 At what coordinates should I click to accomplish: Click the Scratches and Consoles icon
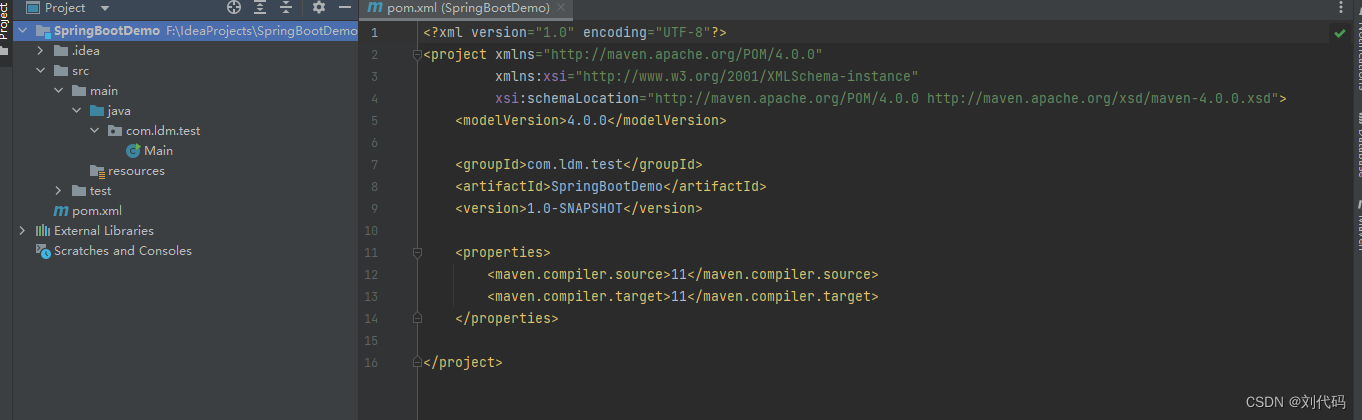click(x=43, y=251)
